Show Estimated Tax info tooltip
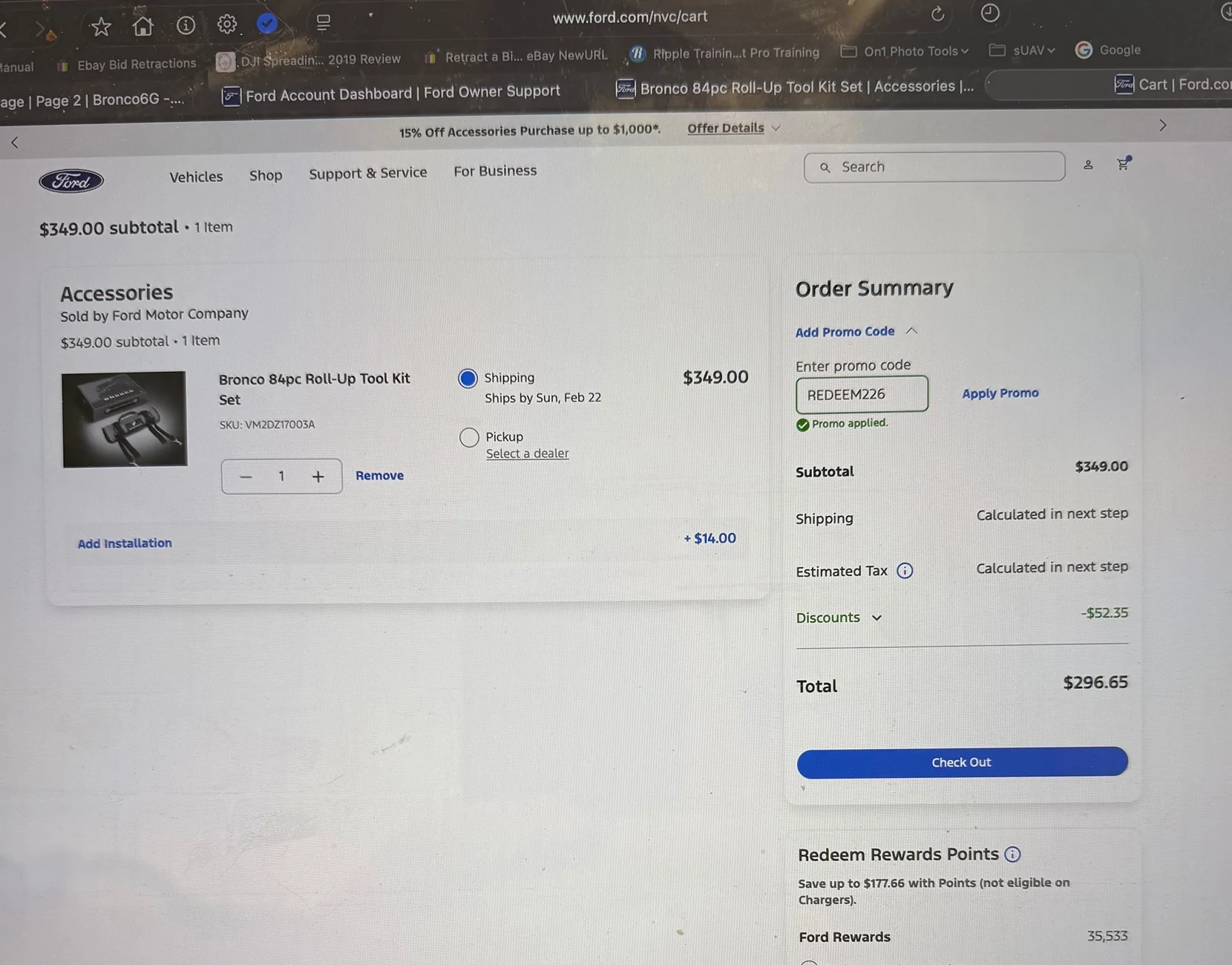The image size is (1232, 965). 905,571
